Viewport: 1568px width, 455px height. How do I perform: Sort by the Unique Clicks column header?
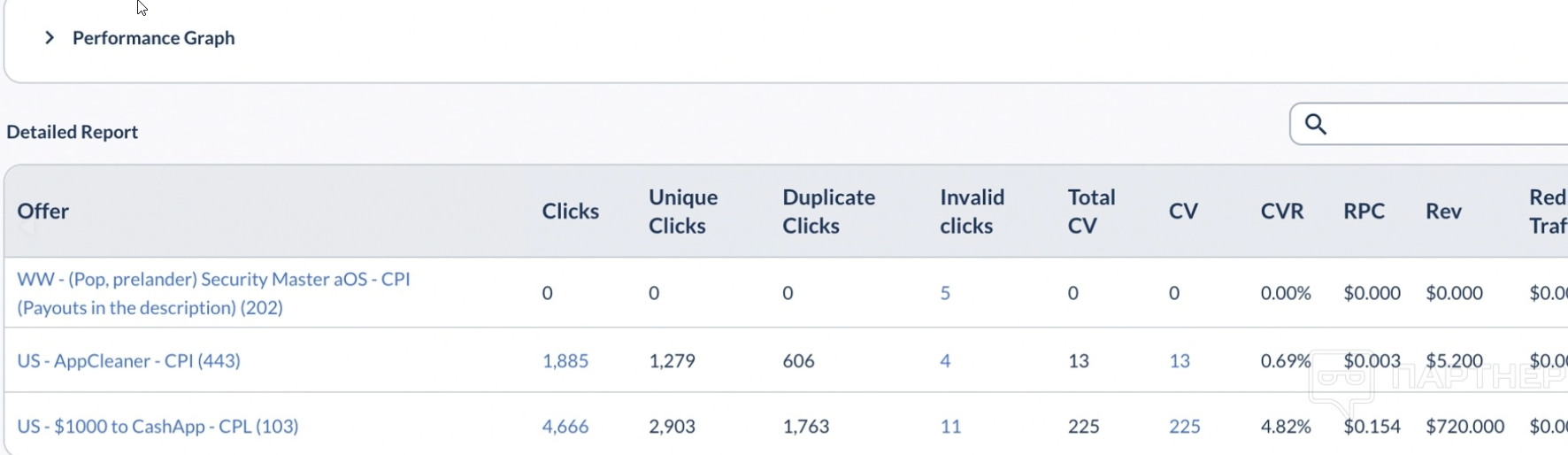[683, 212]
